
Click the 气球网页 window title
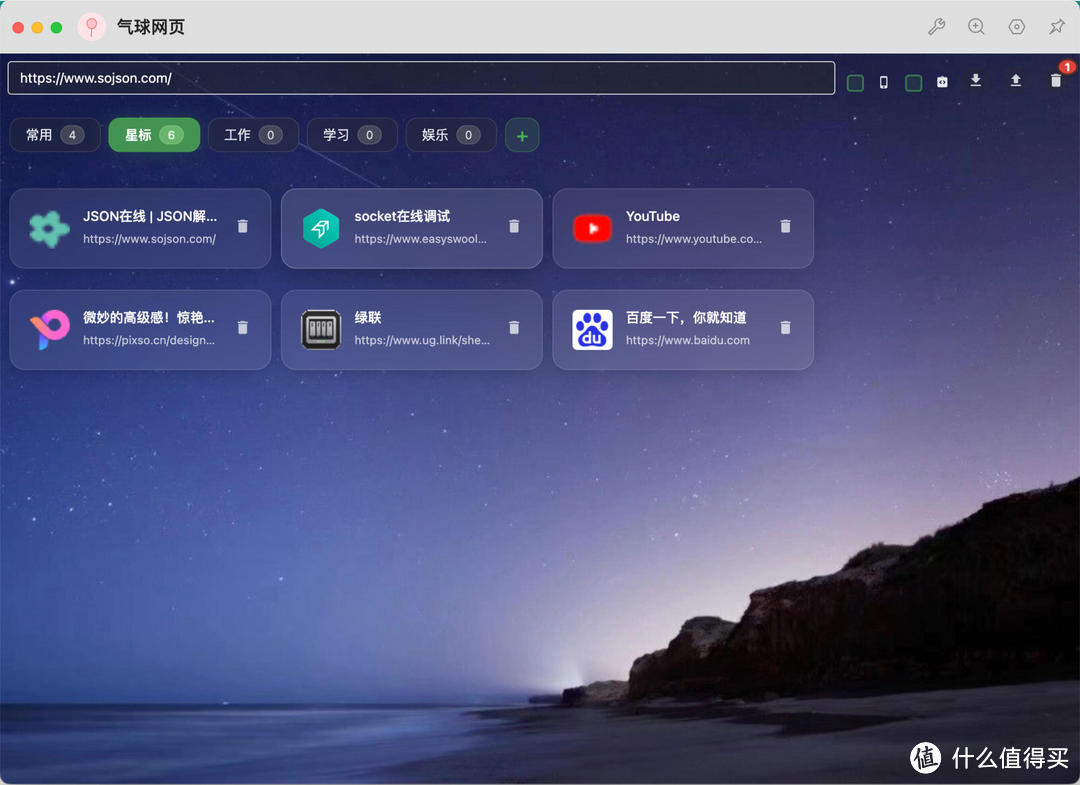[x=151, y=27]
